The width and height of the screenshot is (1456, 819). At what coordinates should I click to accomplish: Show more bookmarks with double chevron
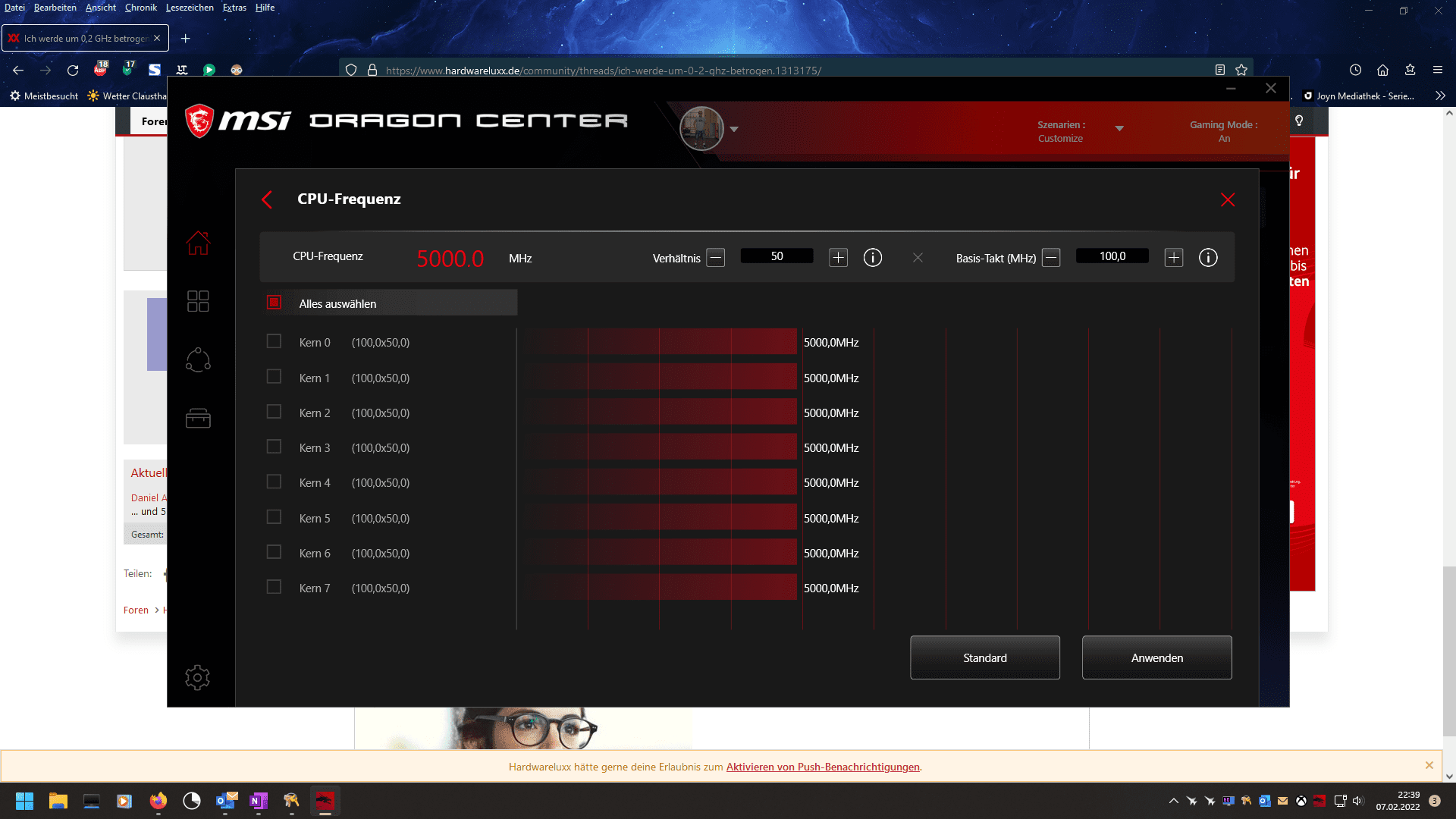tap(1440, 96)
